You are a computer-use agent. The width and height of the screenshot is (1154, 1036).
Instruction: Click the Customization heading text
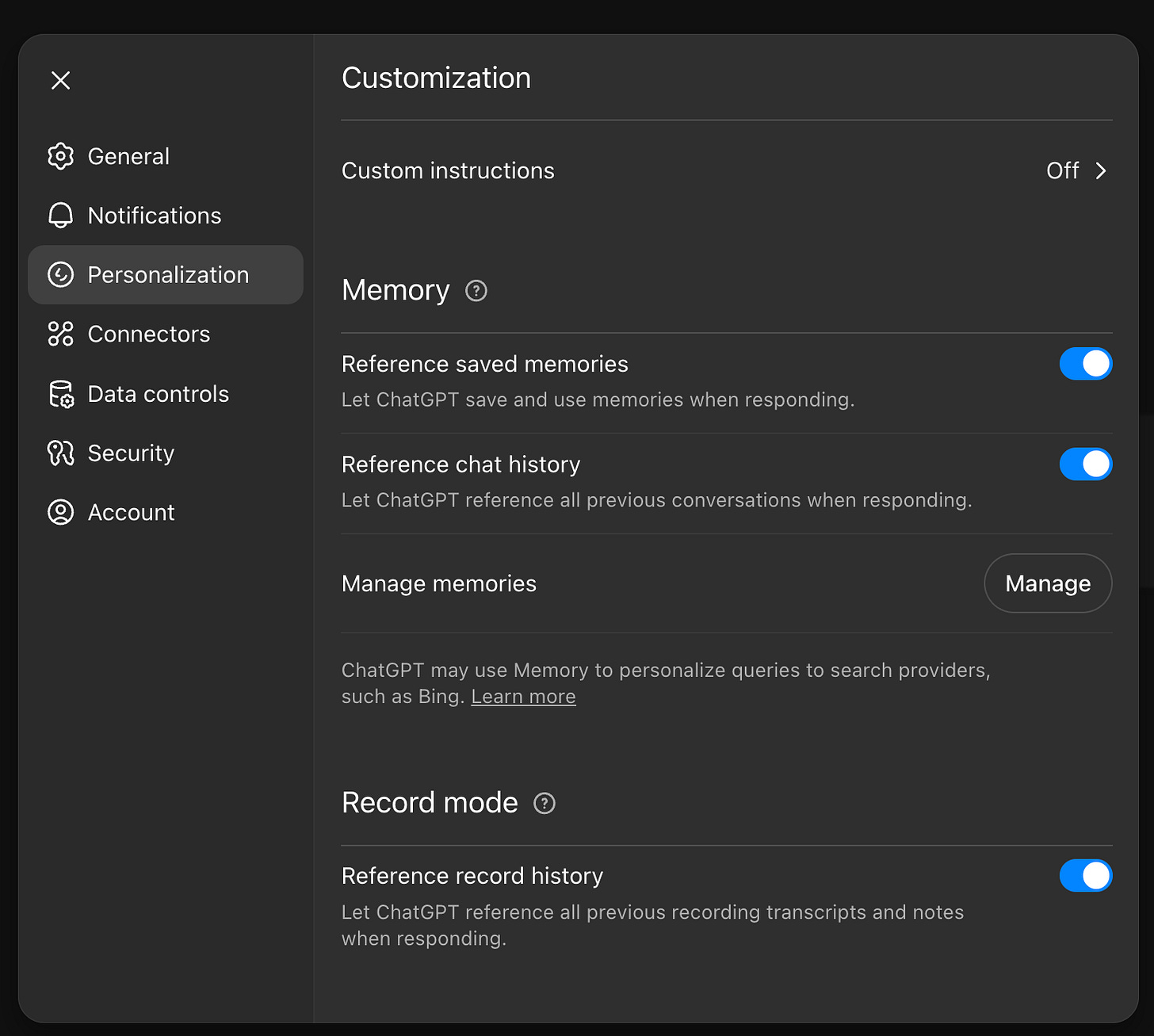click(437, 78)
